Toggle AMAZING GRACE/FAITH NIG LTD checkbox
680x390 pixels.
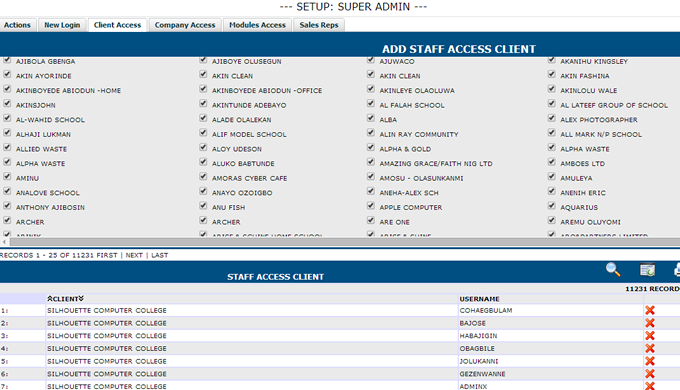370,162
